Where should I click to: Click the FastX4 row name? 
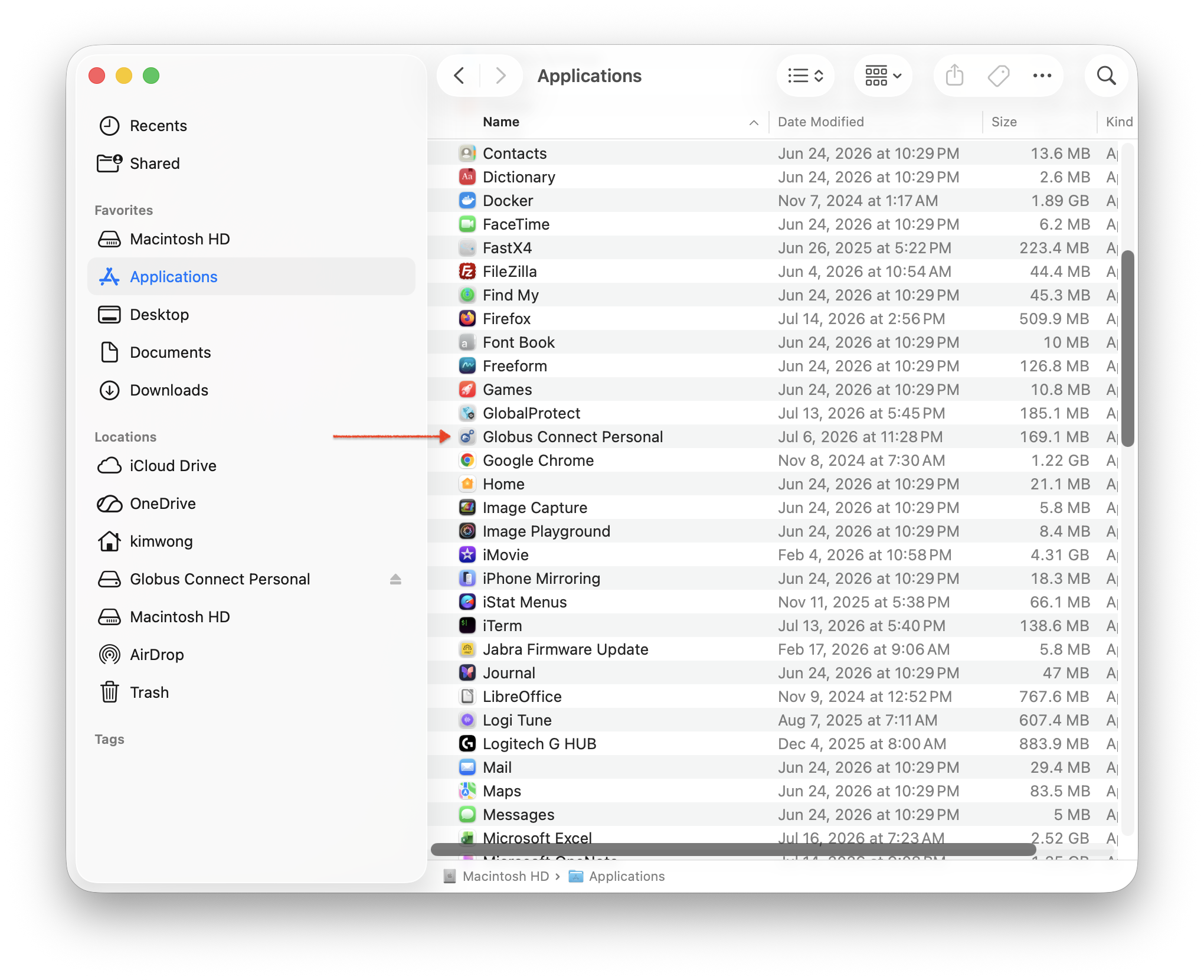tap(507, 248)
